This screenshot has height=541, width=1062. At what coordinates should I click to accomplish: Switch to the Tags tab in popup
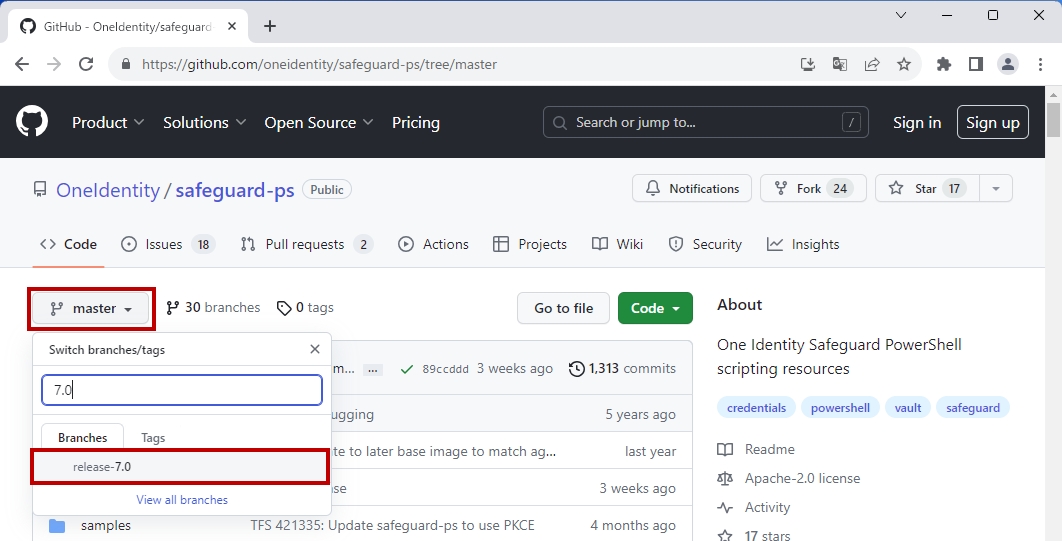pyautogui.click(x=153, y=437)
